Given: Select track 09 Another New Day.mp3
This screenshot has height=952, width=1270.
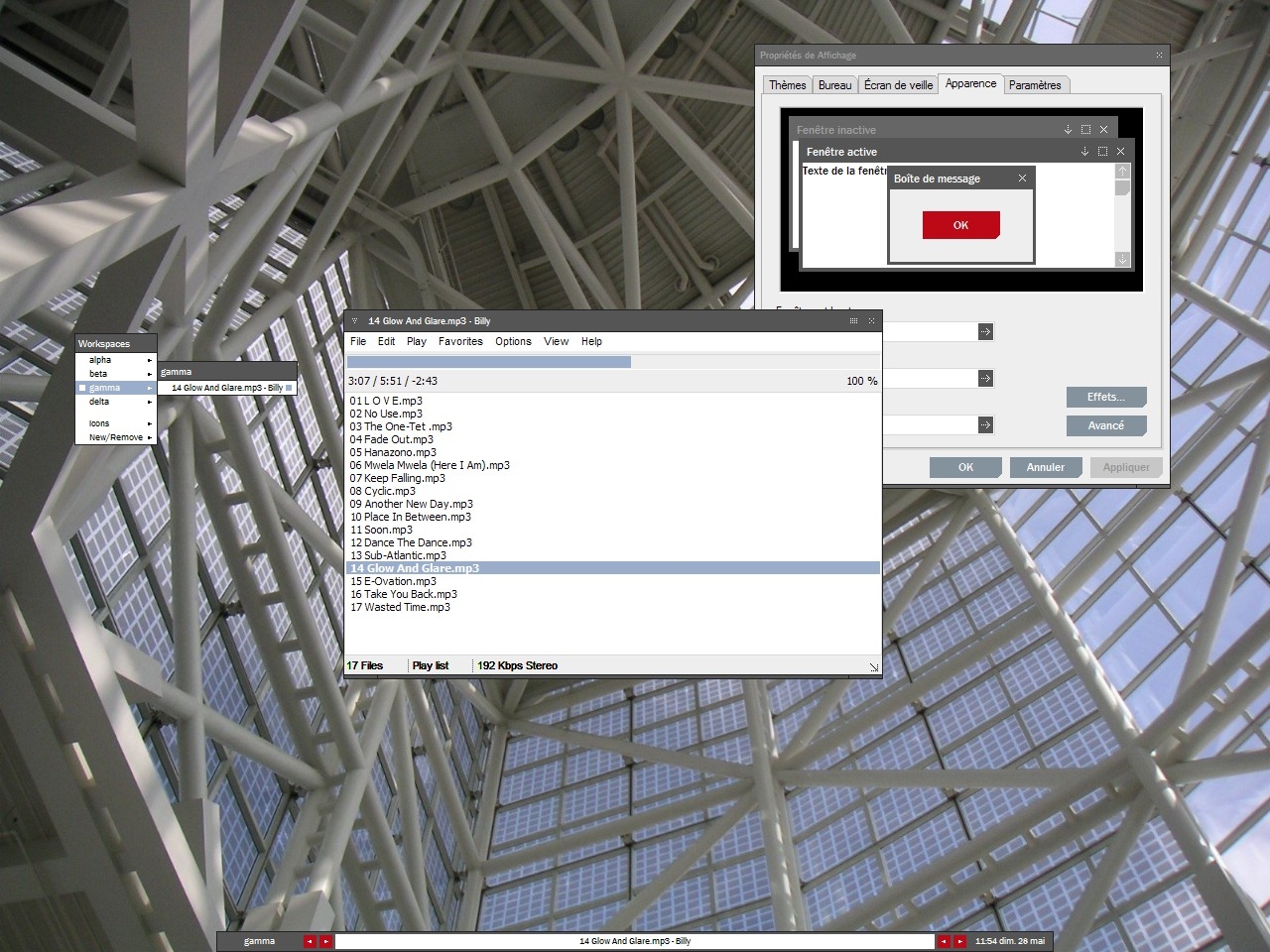Looking at the screenshot, I should tap(412, 504).
